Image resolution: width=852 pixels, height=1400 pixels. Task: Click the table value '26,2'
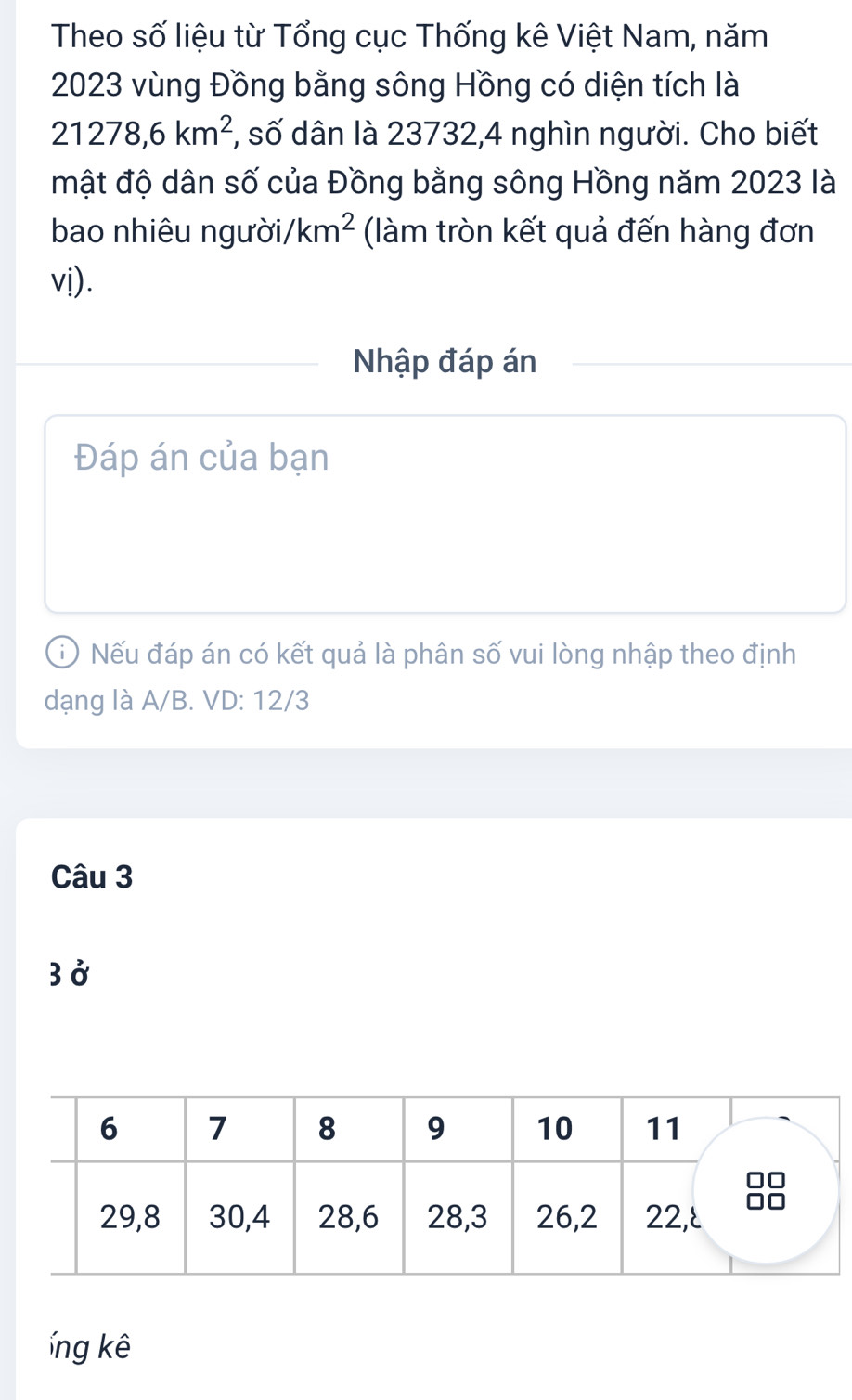(567, 1216)
